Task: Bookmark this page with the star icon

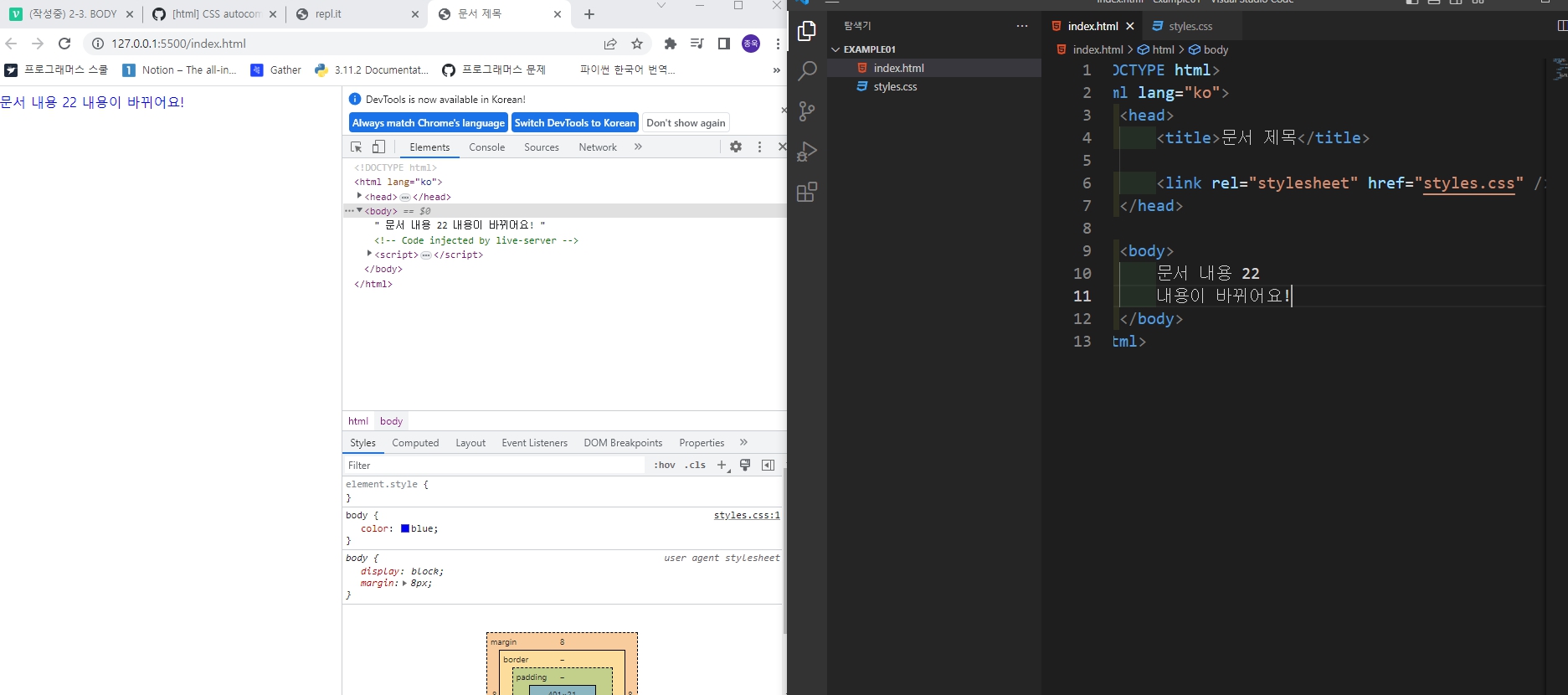Action: tap(637, 44)
